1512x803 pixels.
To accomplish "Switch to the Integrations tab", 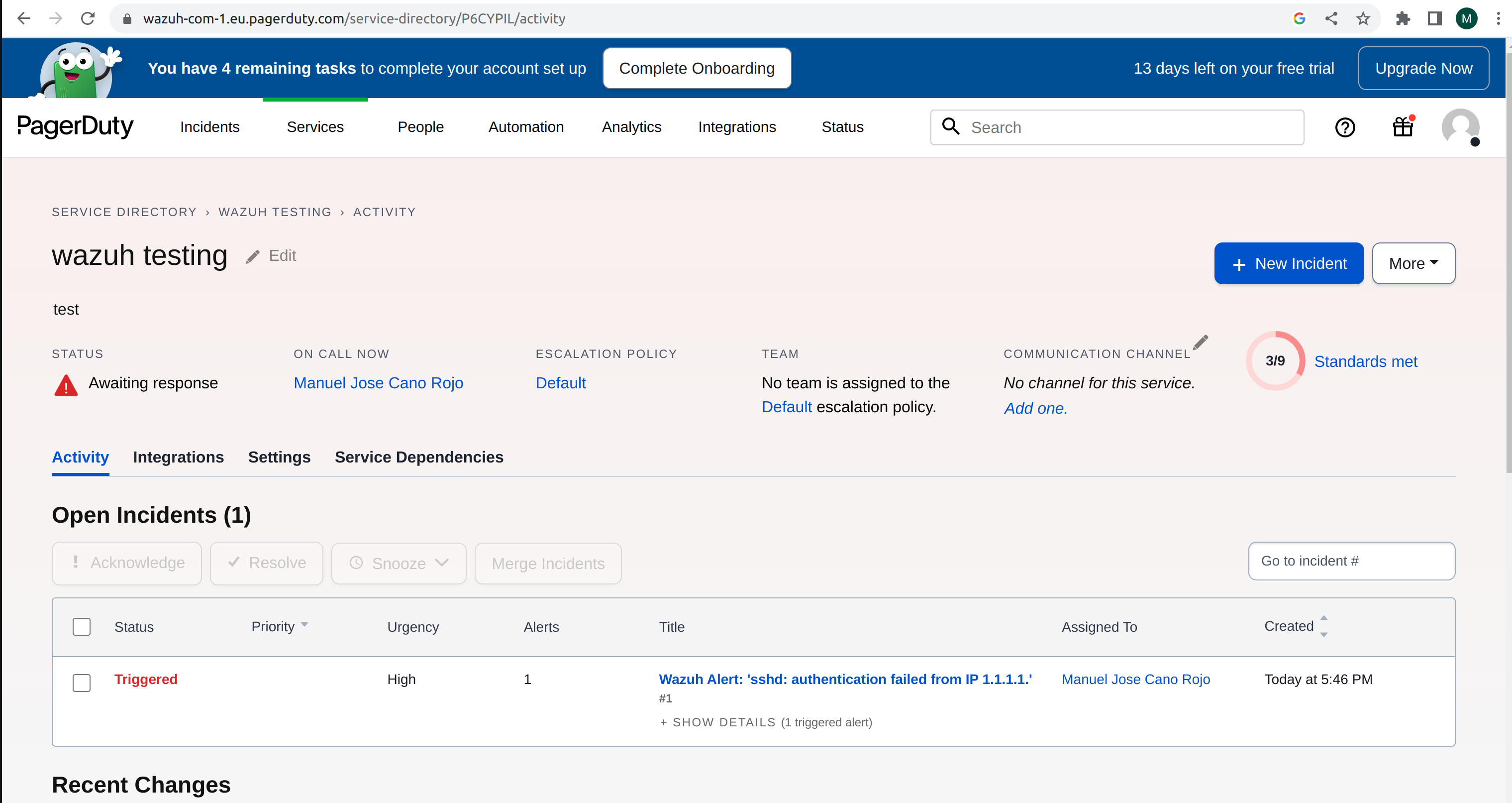I will click(x=178, y=457).
